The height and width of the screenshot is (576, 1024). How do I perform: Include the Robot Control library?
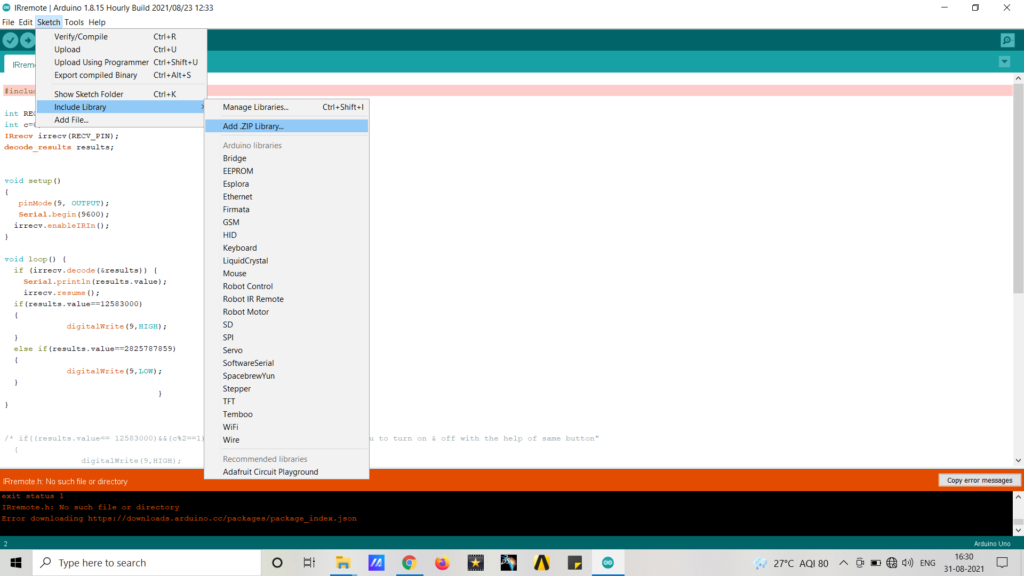pos(287,286)
